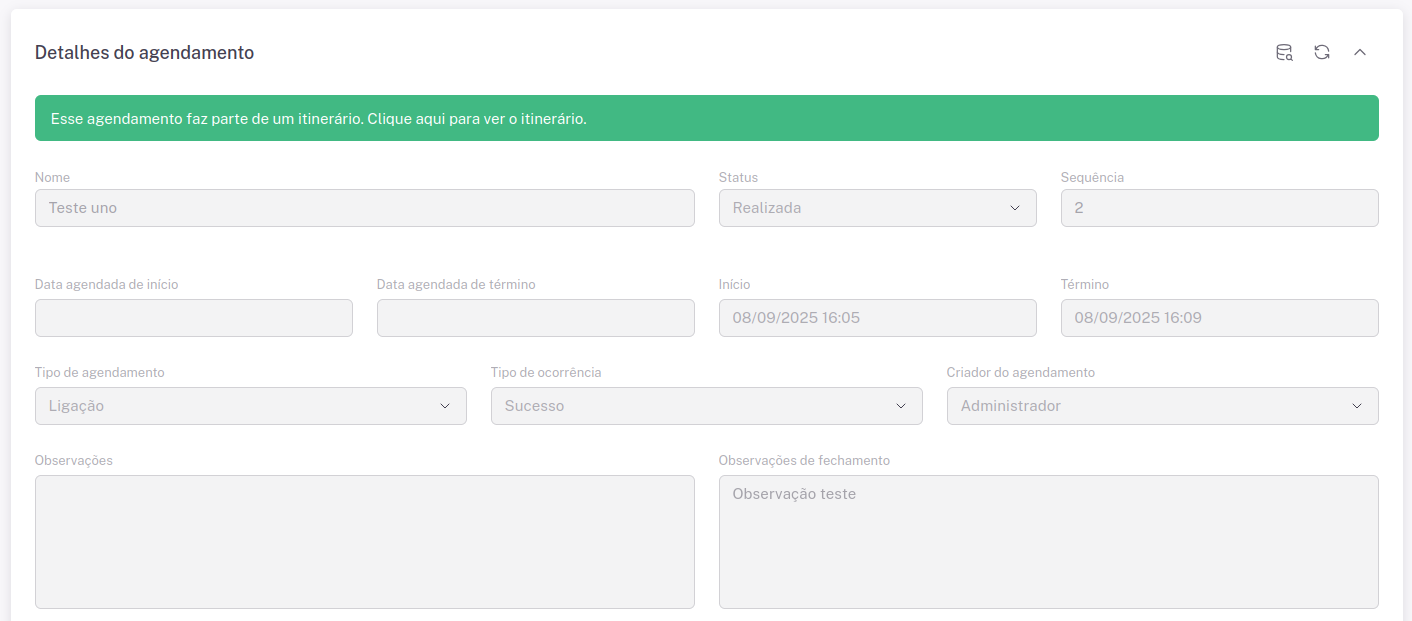Collapse the Detalhes do agendamento panel
Viewport: 1412px width, 621px height.
[1360, 53]
